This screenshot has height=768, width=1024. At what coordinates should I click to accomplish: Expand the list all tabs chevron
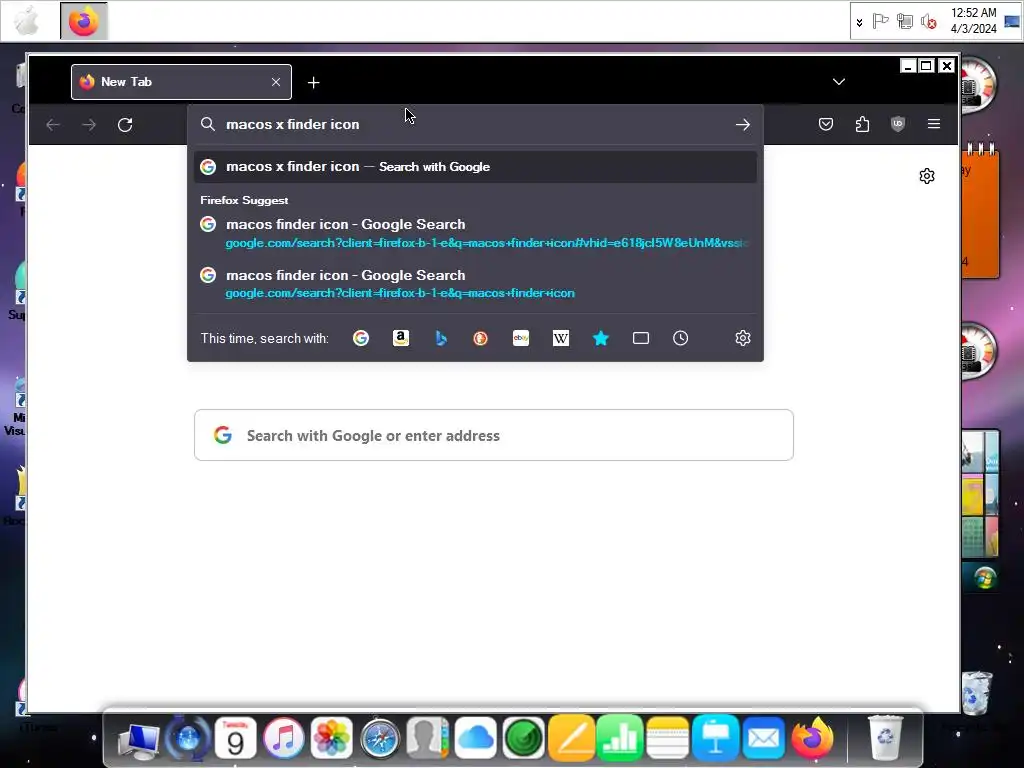[x=839, y=82]
